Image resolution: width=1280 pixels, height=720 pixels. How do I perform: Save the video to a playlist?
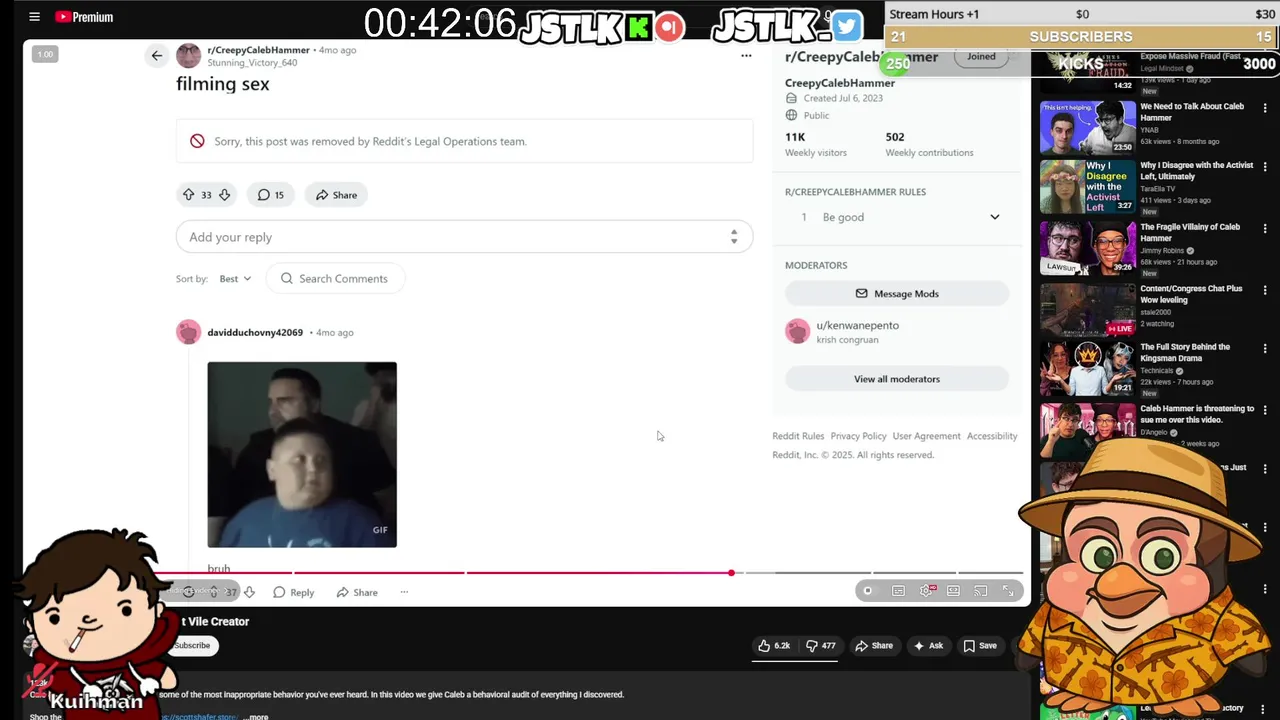[x=980, y=646]
